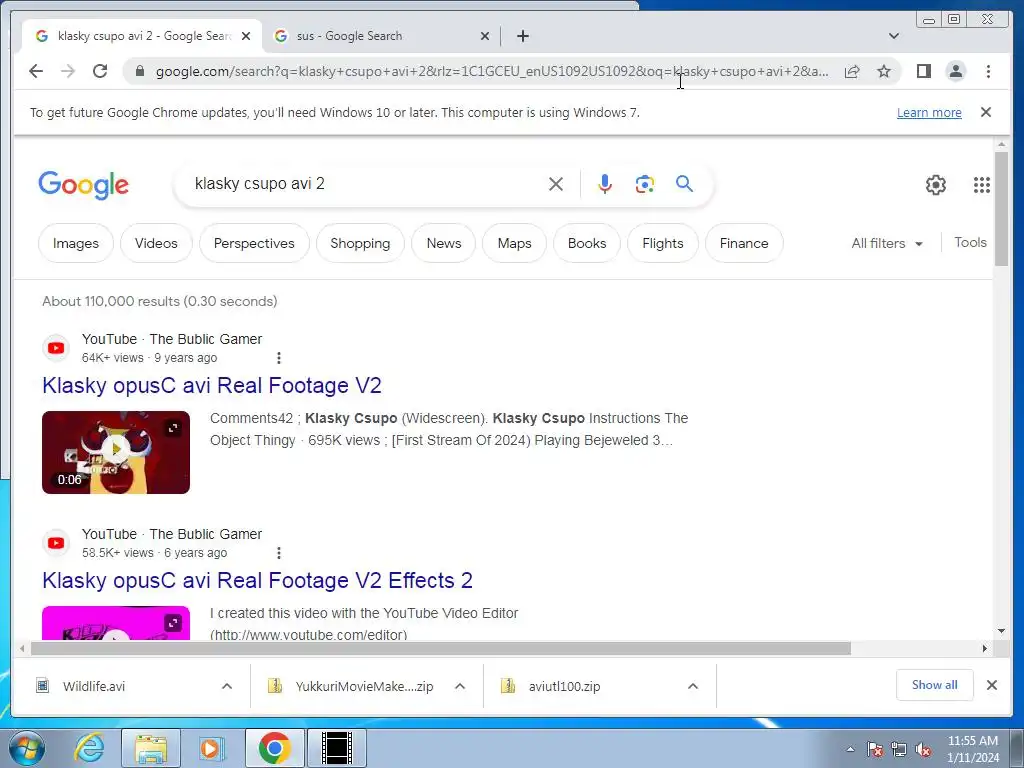Viewport: 1024px width, 768px height.
Task: Open more options for first YouTube result
Action: (x=279, y=358)
